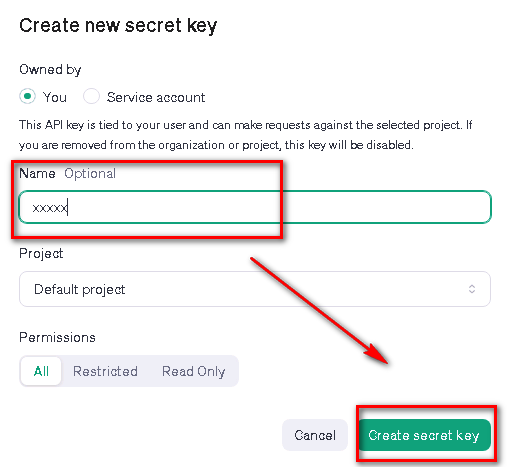Choose the "All" permissions option
The width and height of the screenshot is (507, 467).
pos(41,371)
